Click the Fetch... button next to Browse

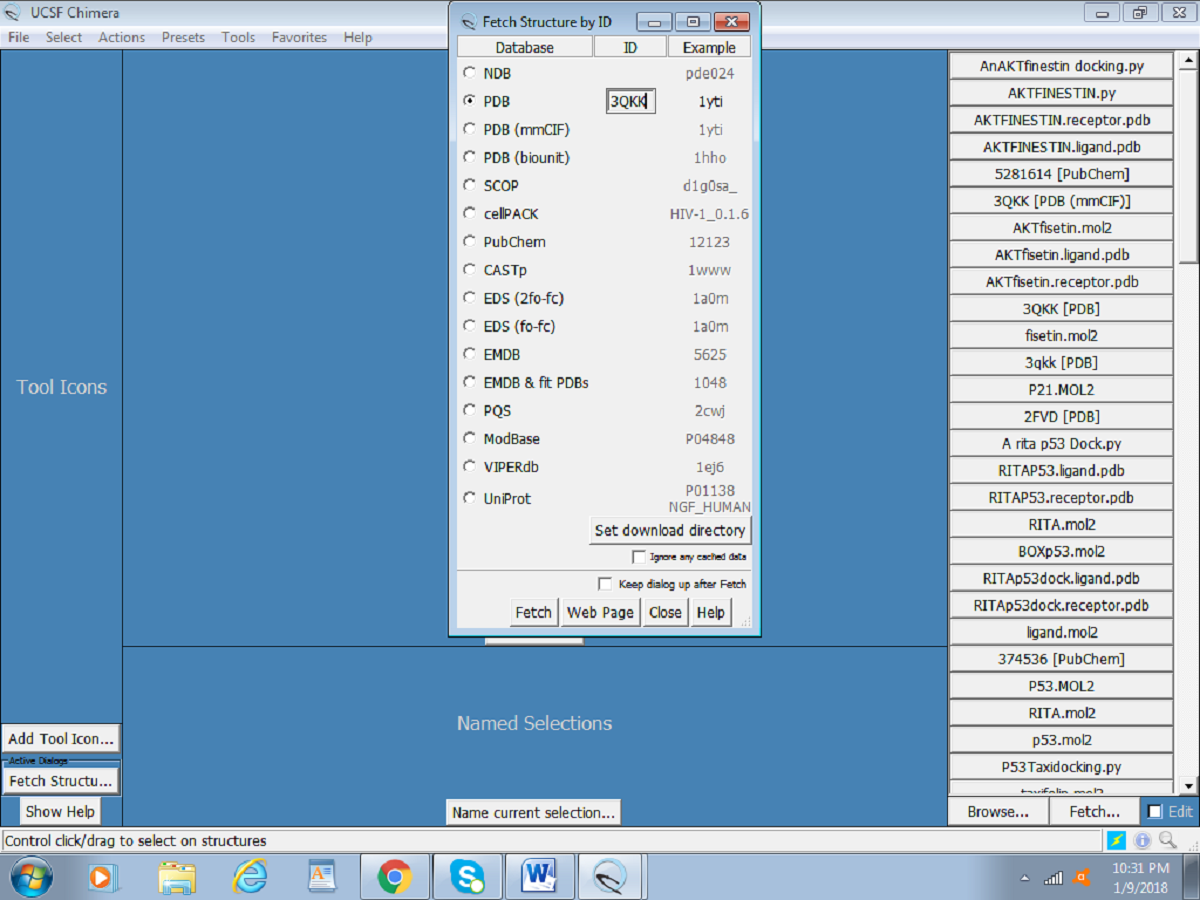click(x=1095, y=812)
